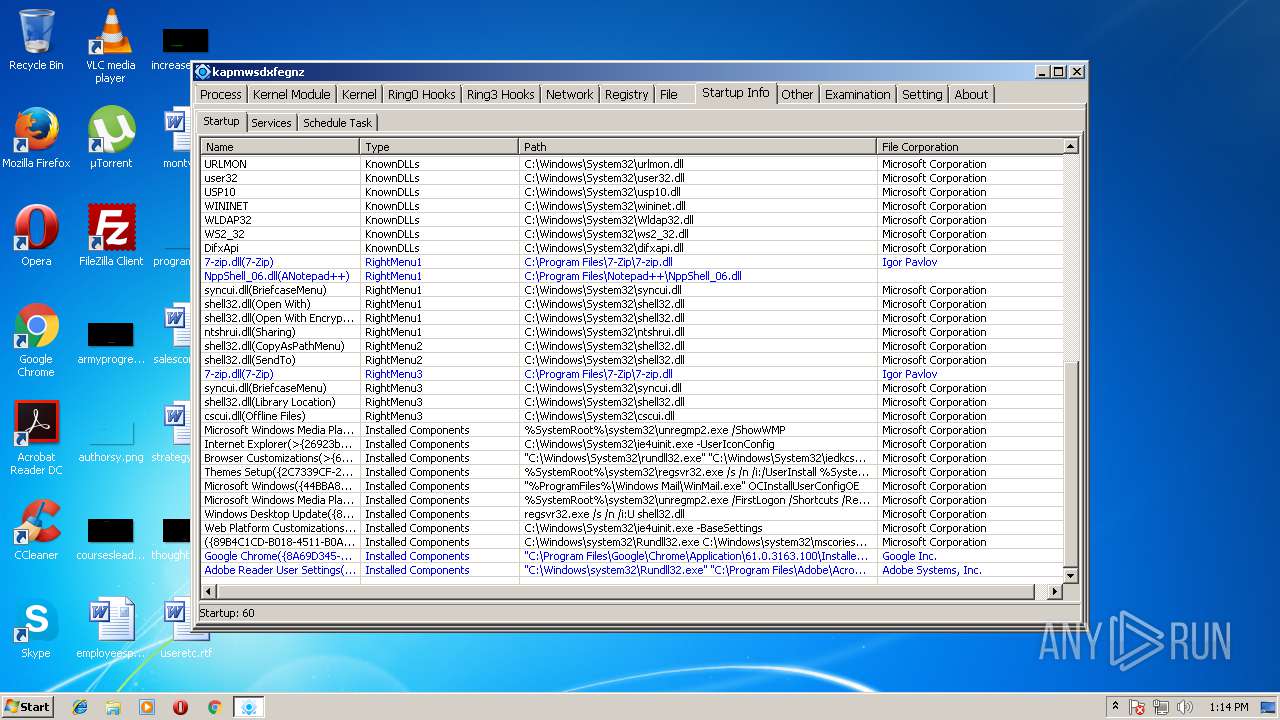The height and width of the screenshot is (720, 1280).
Task: Open Skype desktop icon
Action: tap(36, 628)
